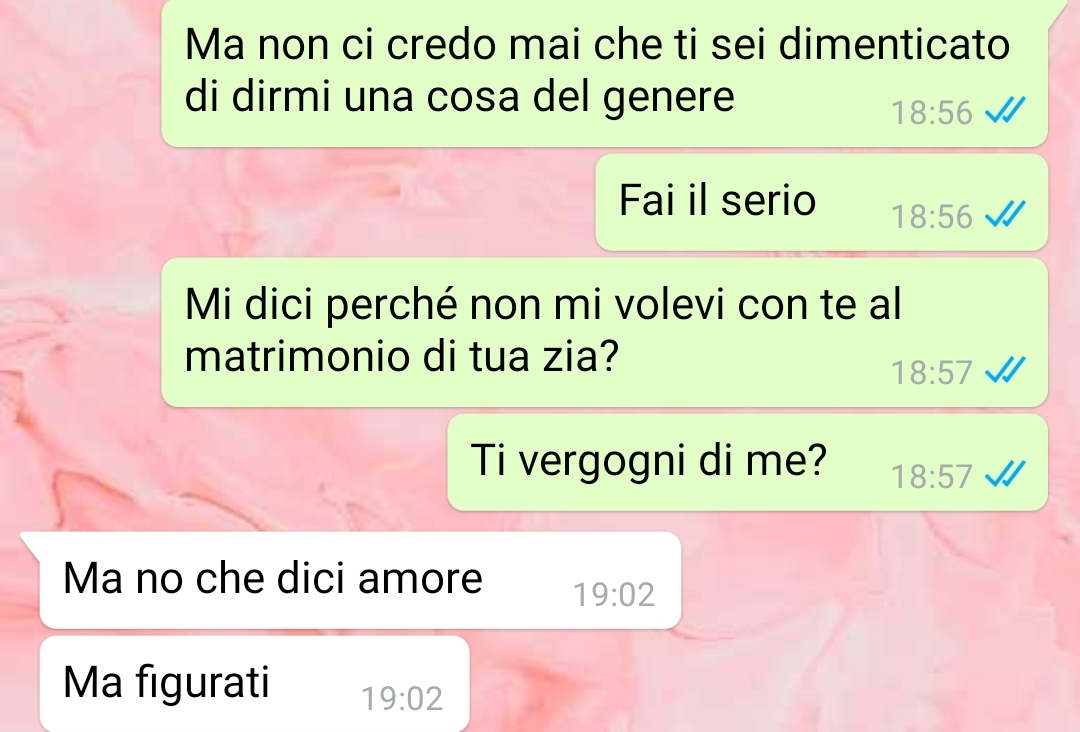1080x732 pixels.
Task: Tap the words 'matrimonio di tua zia?'
Action: (402, 356)
